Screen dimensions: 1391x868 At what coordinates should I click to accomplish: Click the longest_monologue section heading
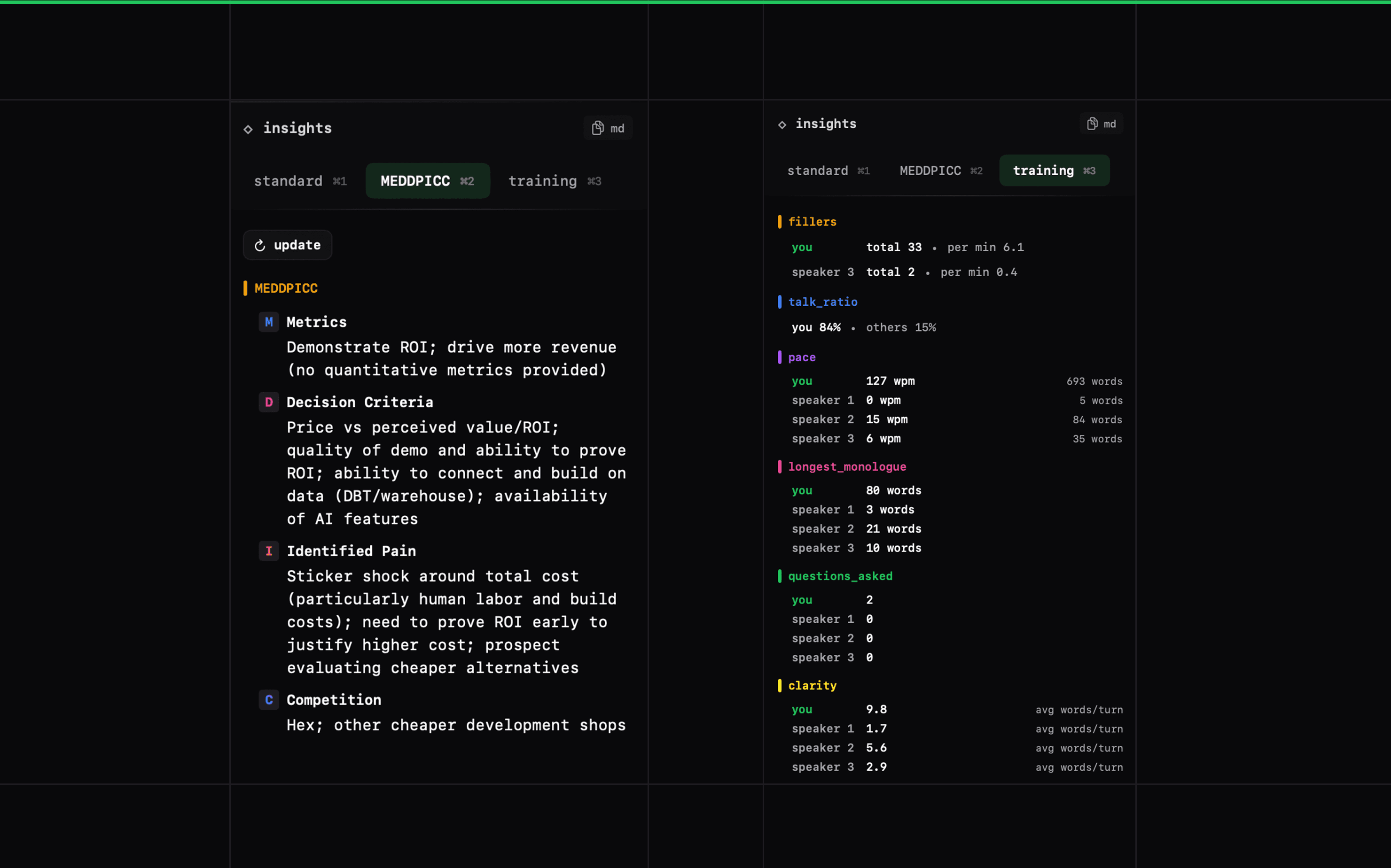click(846, 467)
